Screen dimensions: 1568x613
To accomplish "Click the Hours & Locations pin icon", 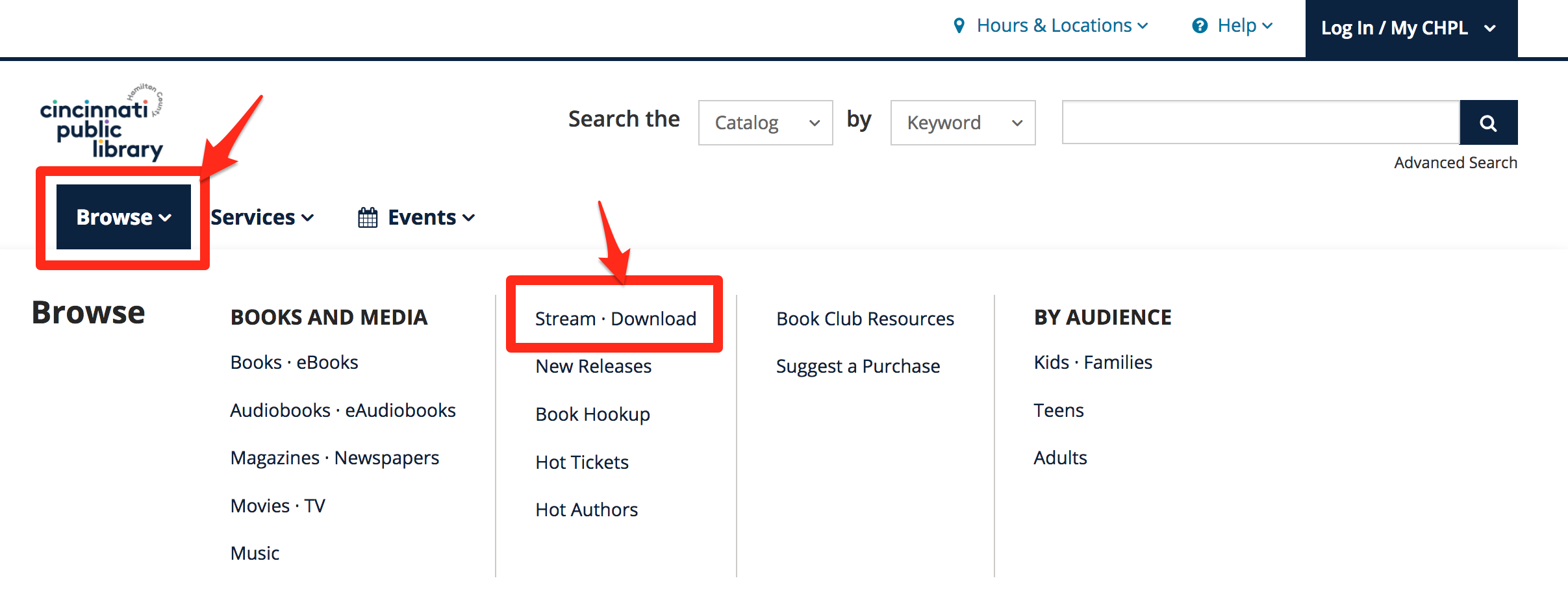I will [x=959, y=26].
